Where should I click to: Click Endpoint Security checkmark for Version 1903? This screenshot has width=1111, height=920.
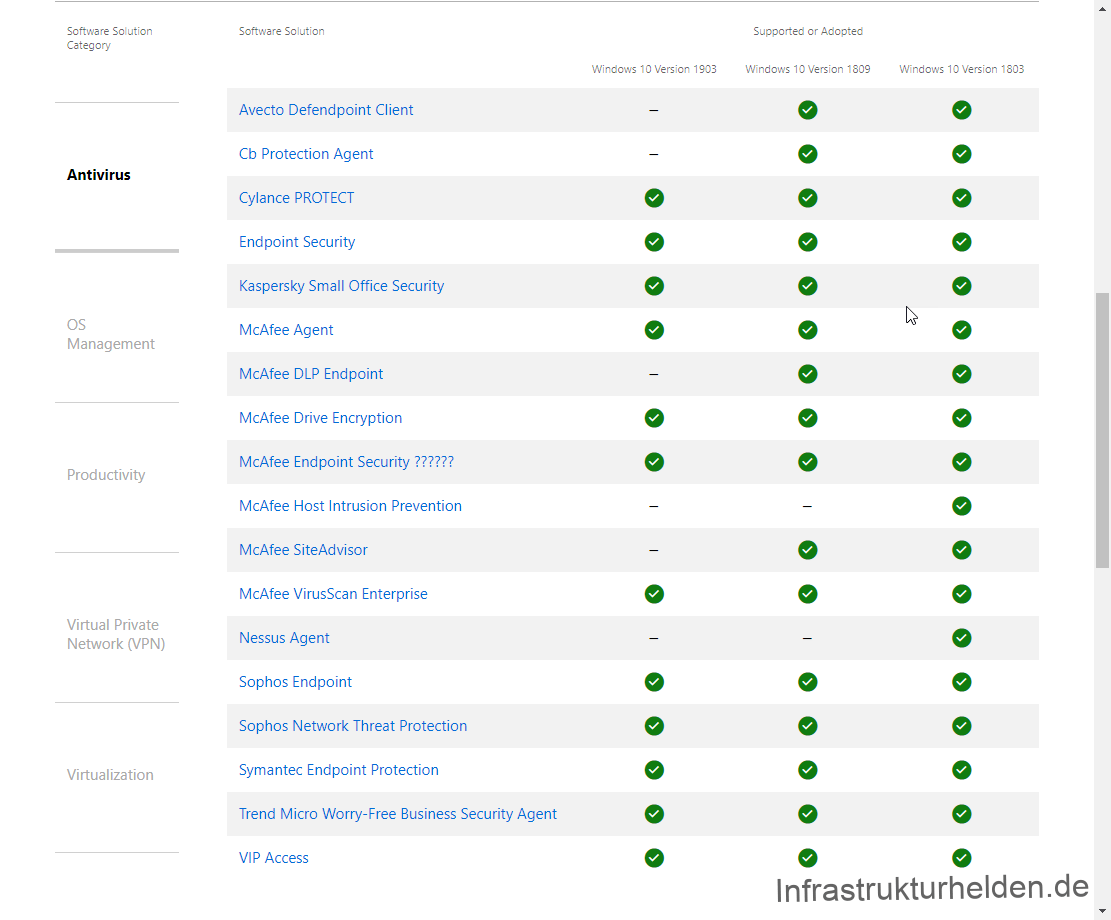[654, 242]
